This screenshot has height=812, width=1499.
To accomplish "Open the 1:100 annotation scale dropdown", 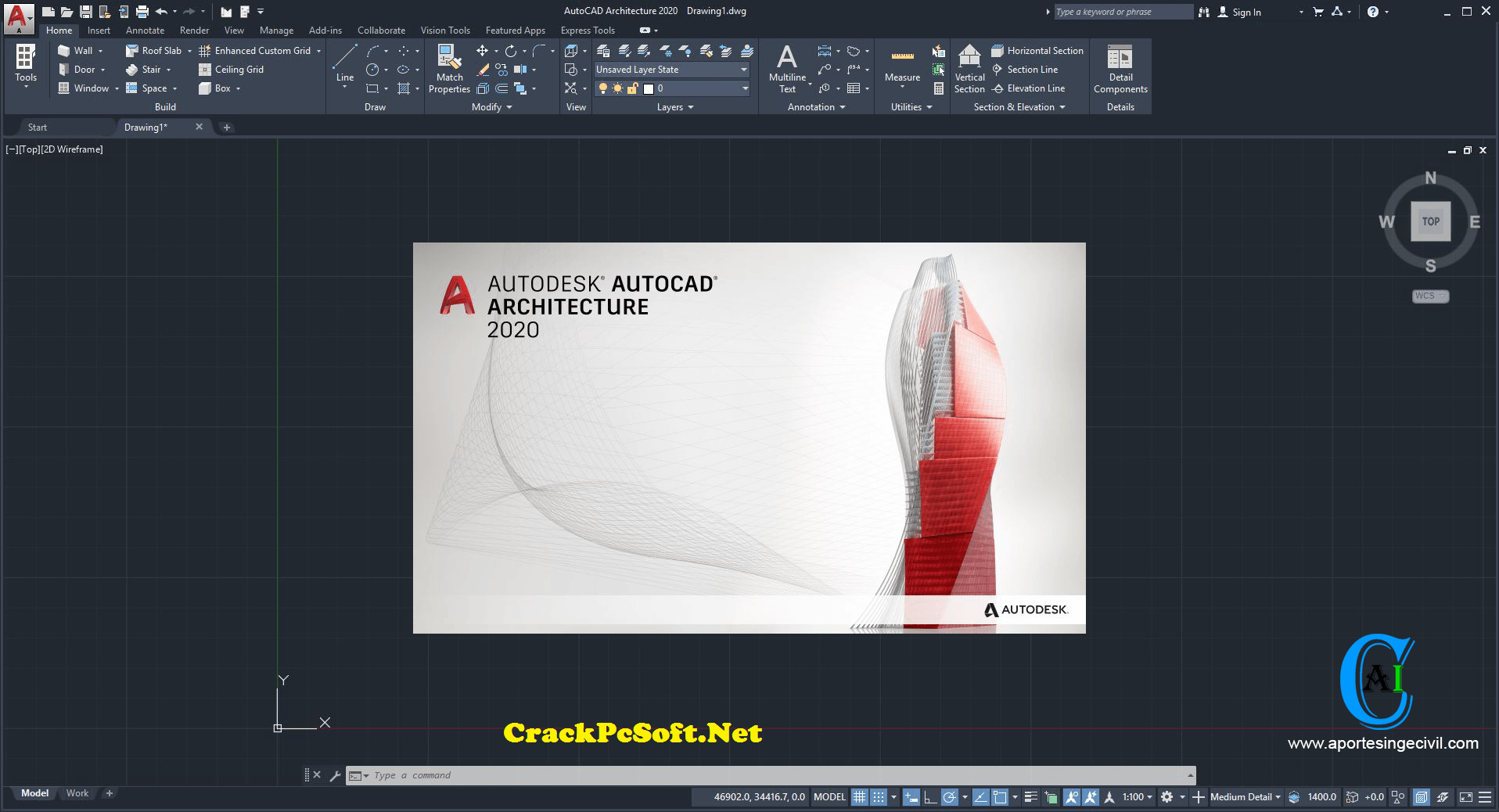I will coord(1138,797).
